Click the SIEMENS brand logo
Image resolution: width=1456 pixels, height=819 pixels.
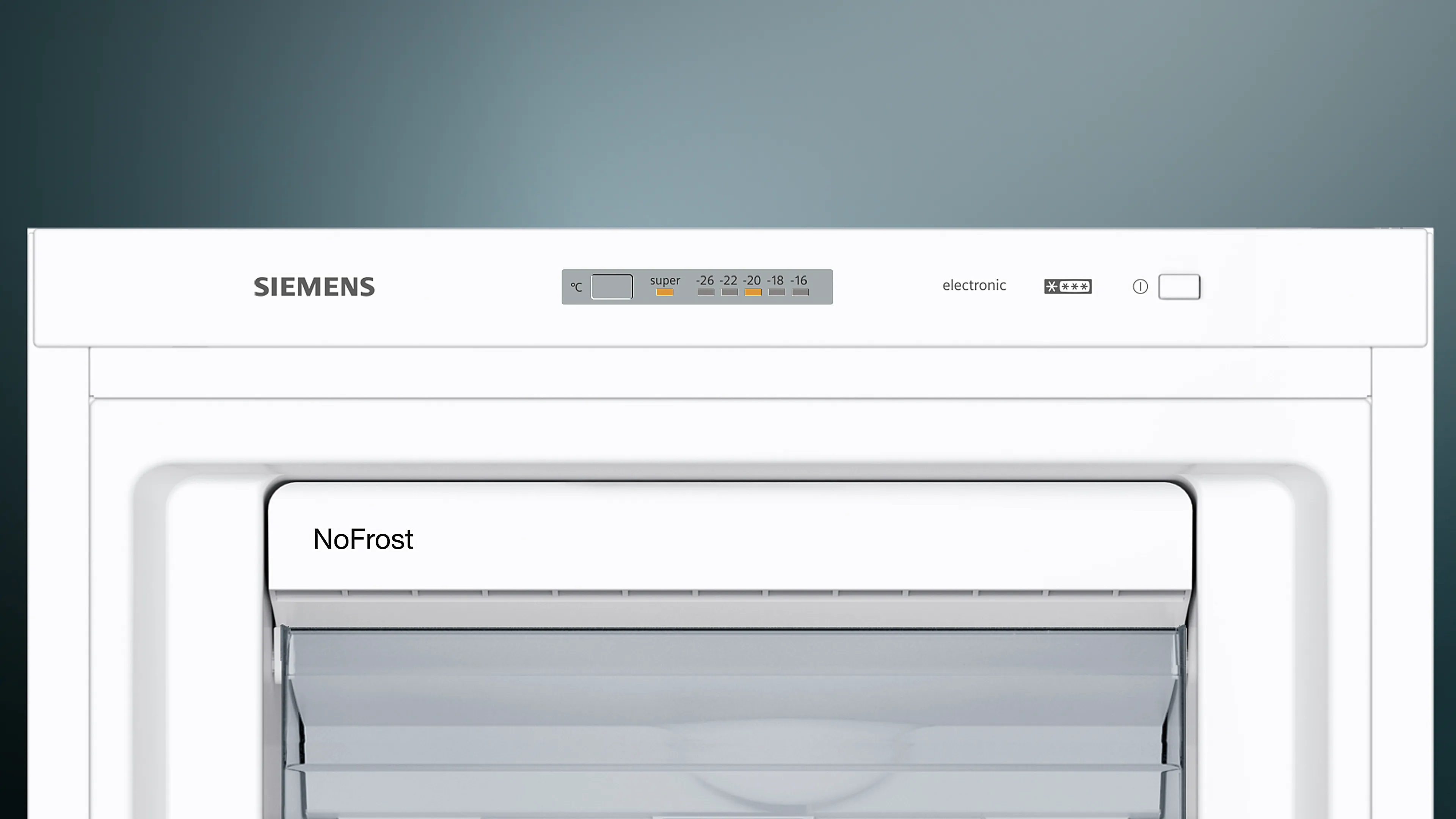click(314, 287)
